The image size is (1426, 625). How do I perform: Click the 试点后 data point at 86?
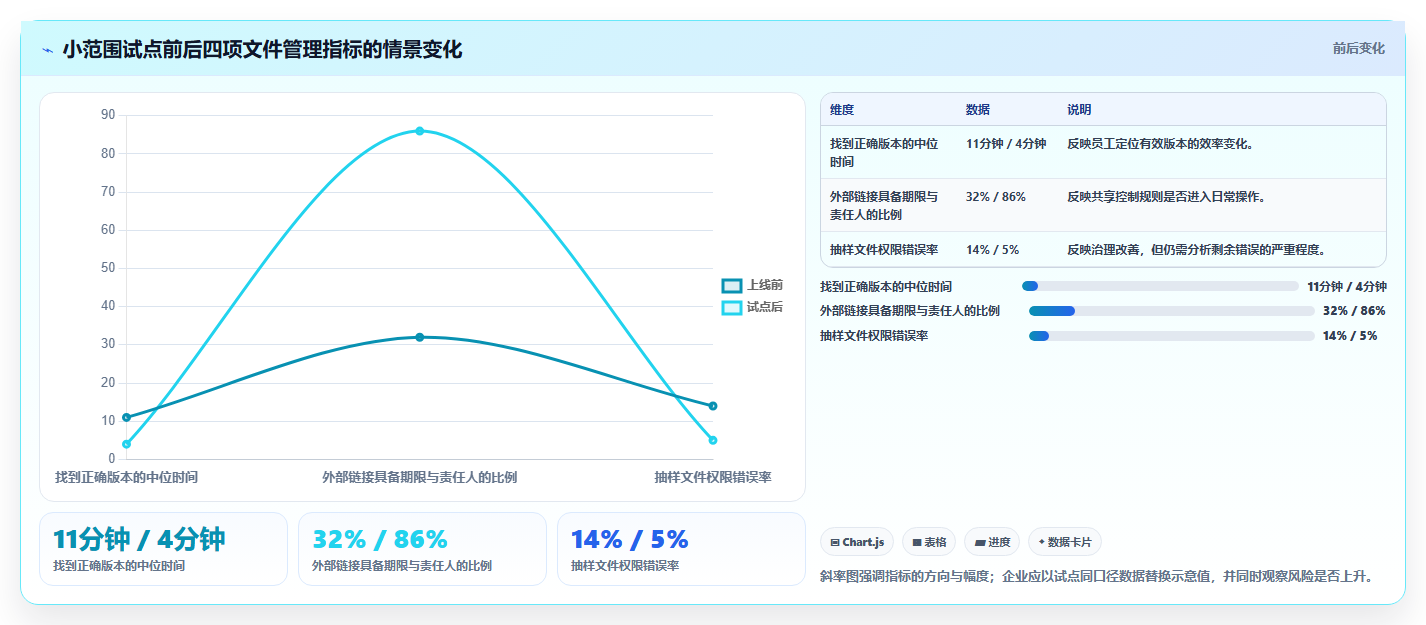[x=420, y=131]
